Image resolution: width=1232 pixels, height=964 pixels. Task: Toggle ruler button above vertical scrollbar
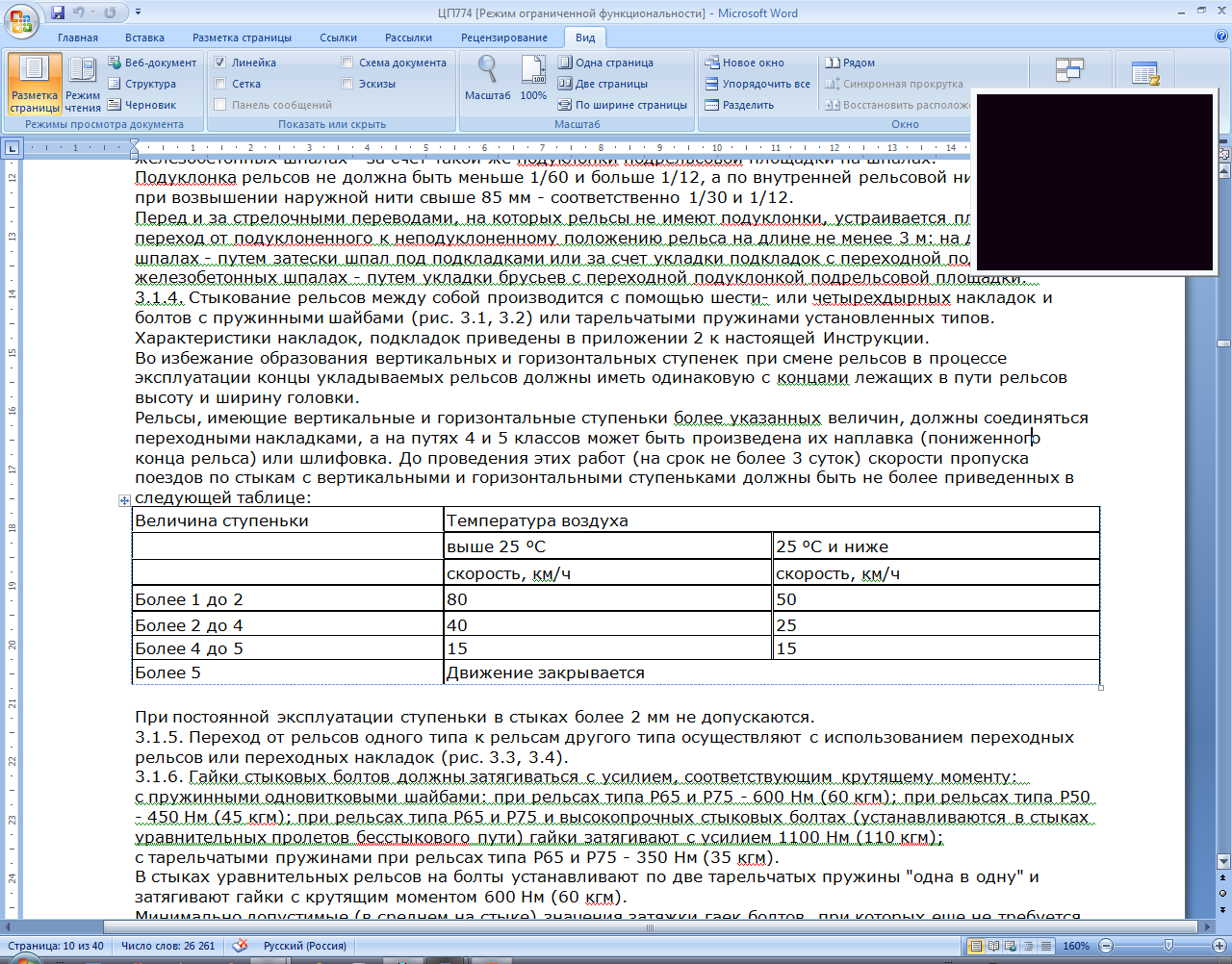1223,153
